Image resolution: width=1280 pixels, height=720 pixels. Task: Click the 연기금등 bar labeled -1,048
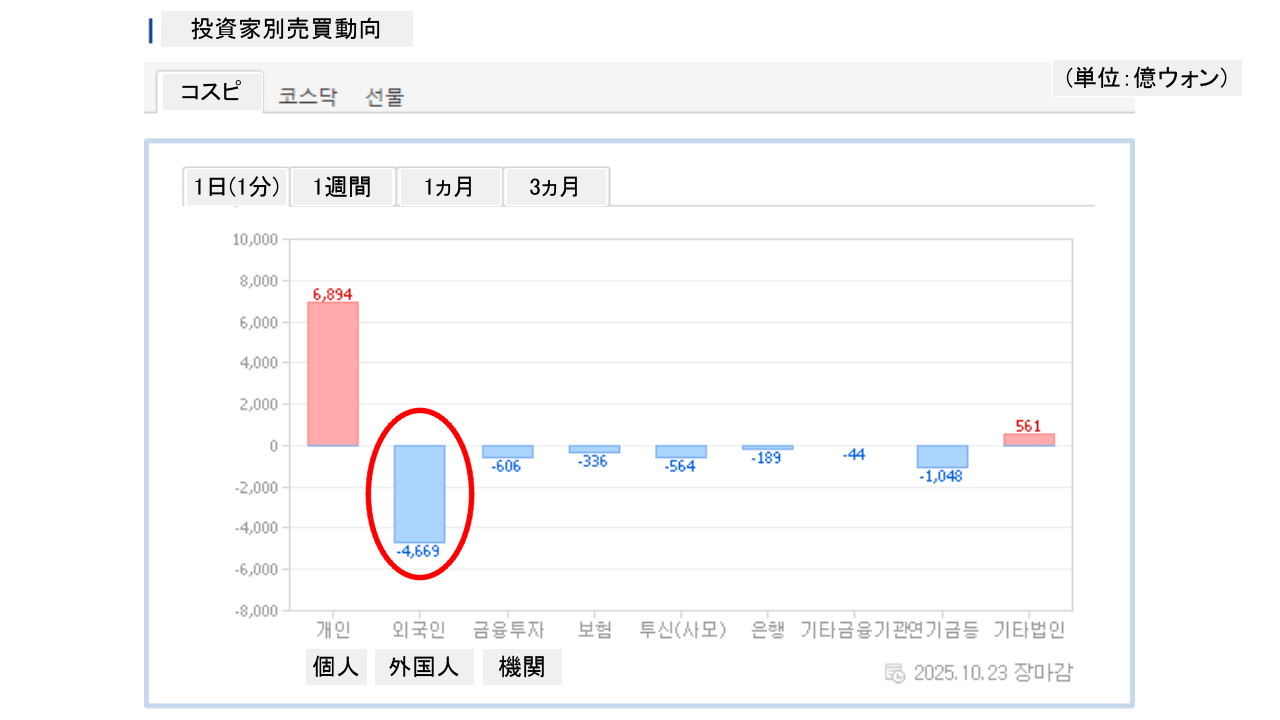coord(942,456)
